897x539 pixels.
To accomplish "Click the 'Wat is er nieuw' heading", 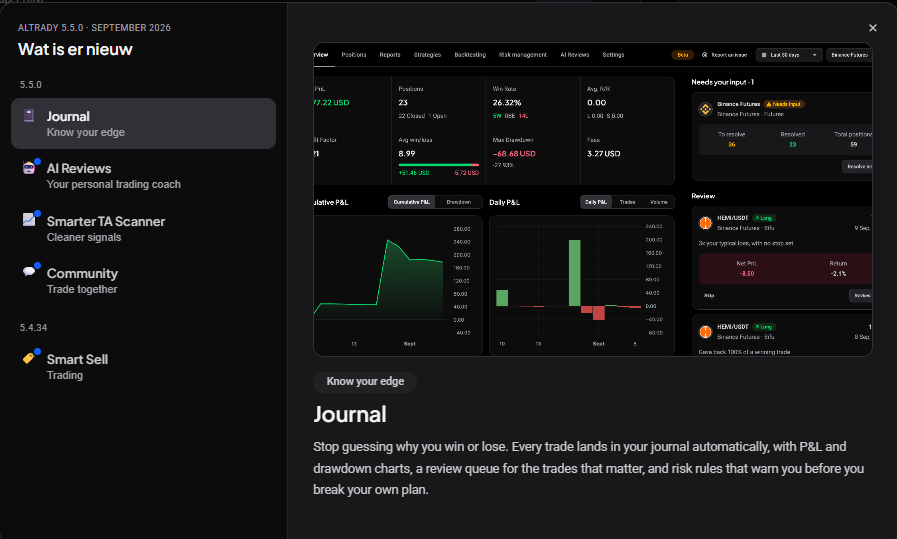I will [x=75, y=49].
